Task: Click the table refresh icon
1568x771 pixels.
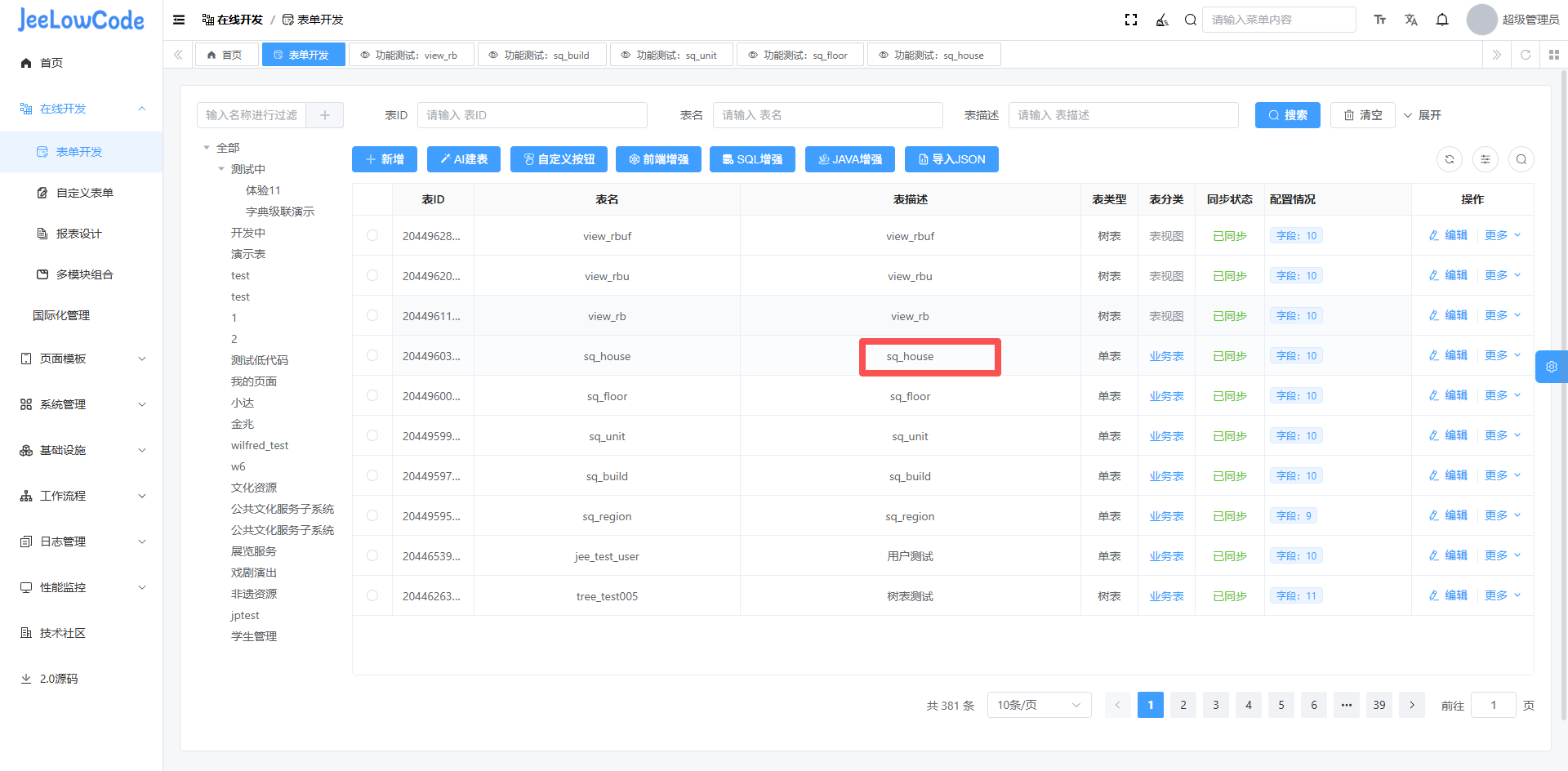Action: point(1450,159)
